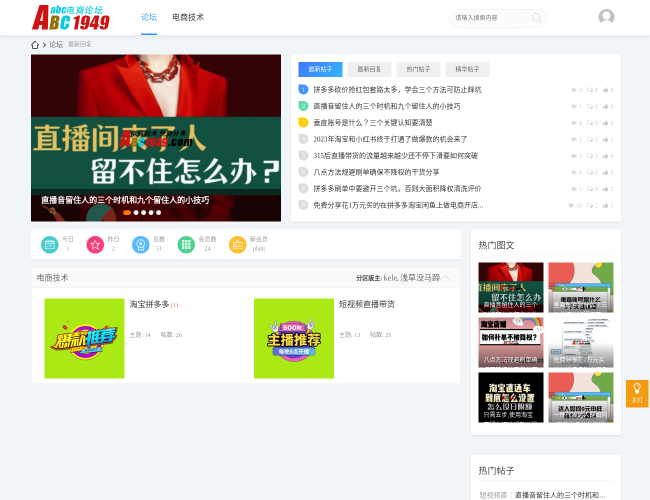The image size is (650, 500).
Task: Click the 昨日 star stats icon
Action: coord(95,244)
